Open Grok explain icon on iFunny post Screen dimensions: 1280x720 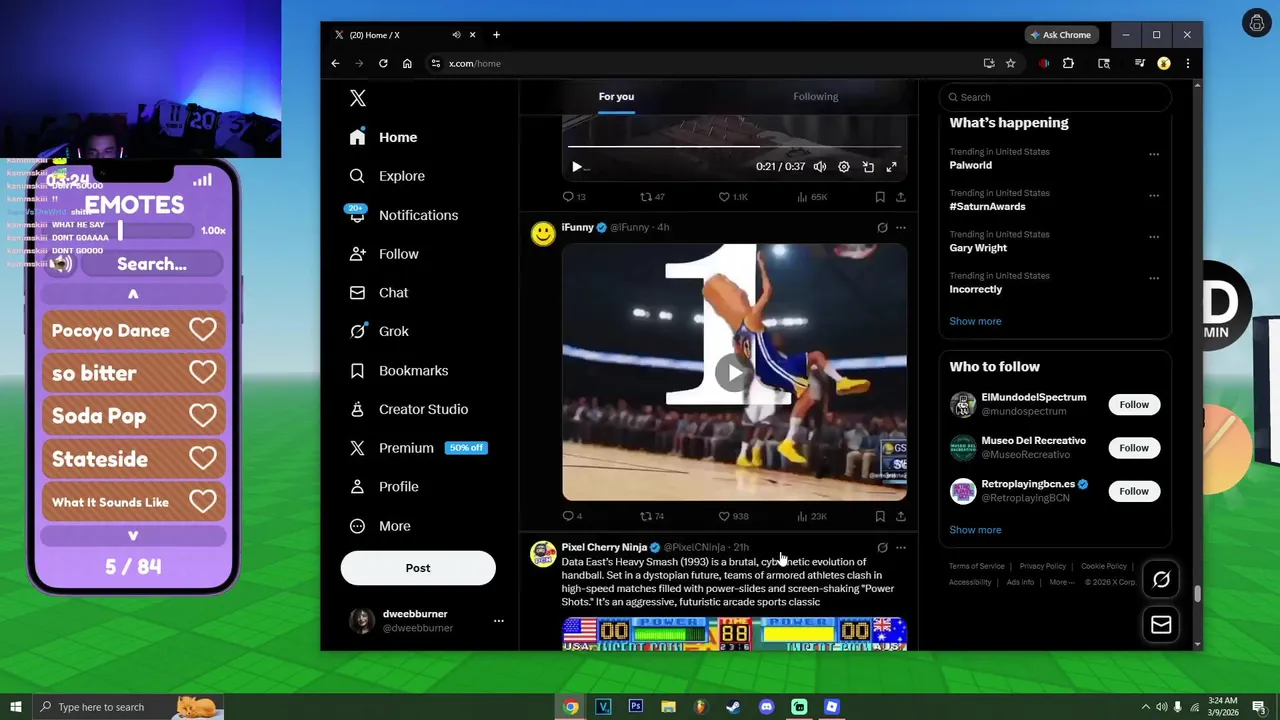(x=882, y=228)
